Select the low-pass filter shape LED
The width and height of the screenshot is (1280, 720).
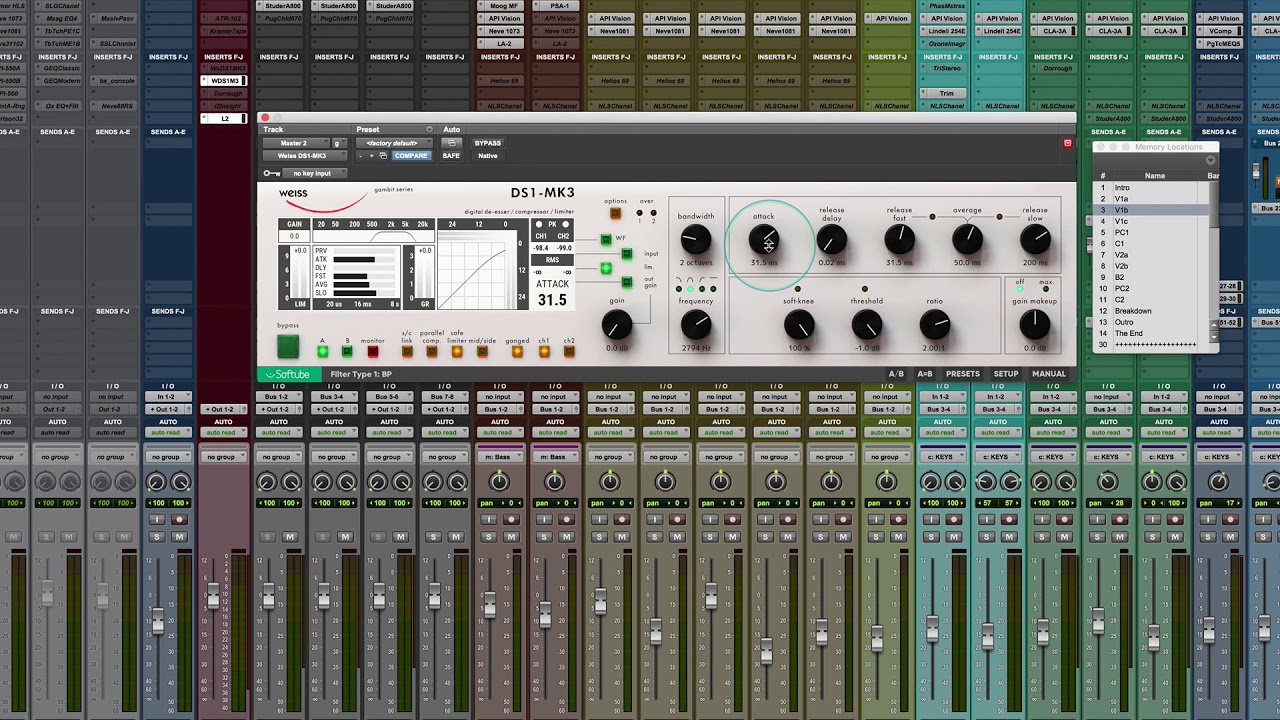(x=679, y=289)
